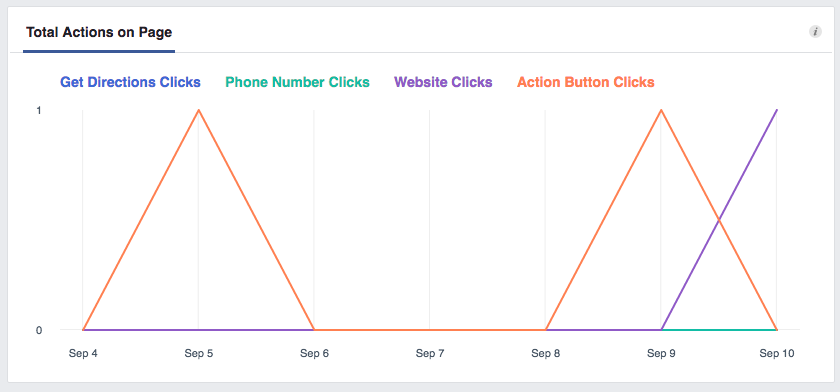This screenshot has height=392, width=840.
Task: Toggle the Website Clicks series
Action: (443, 82)
